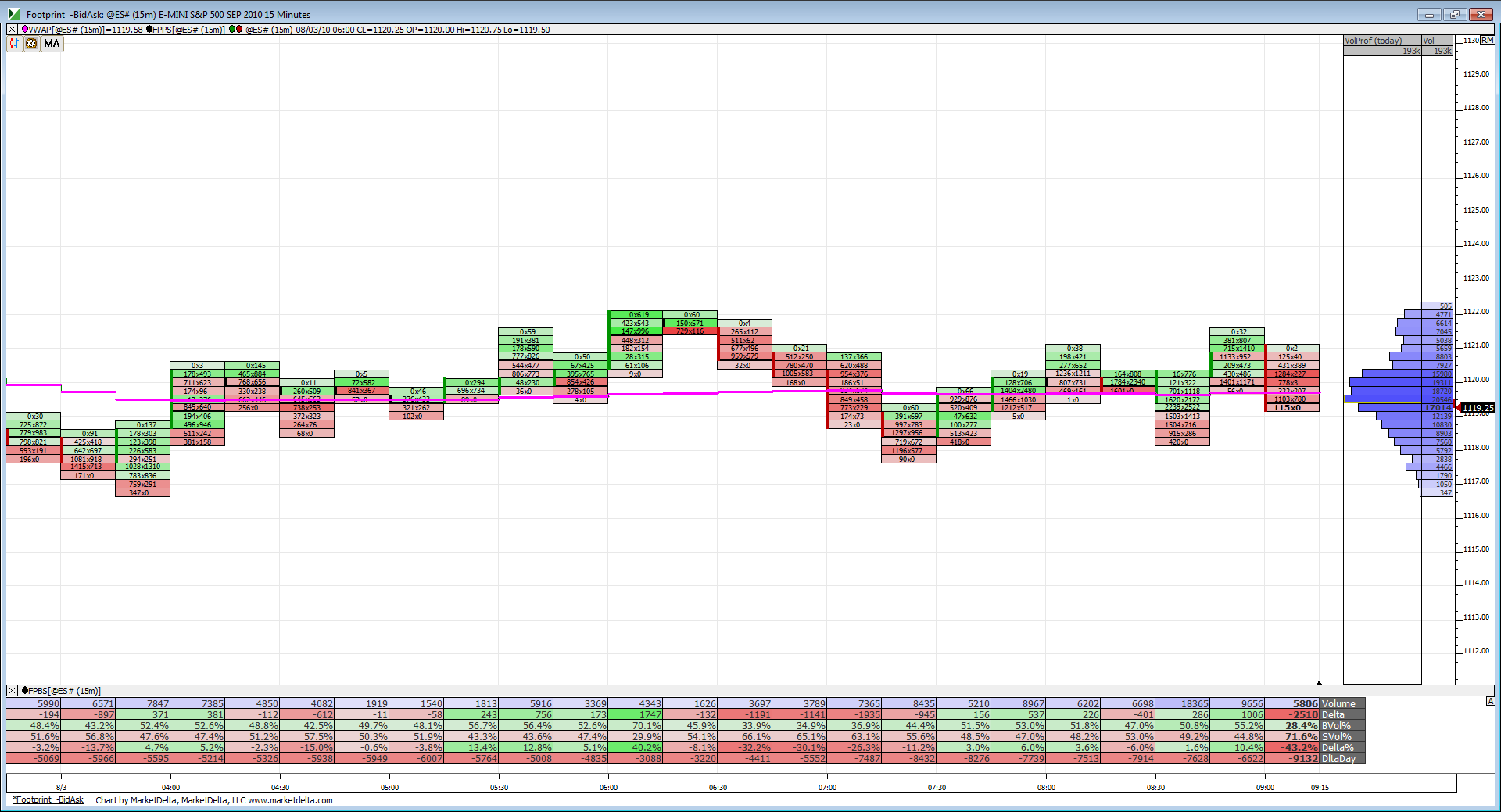1501x812 pixels.
Task: Restore down the chart window
Action: (x=1455, y=14)
